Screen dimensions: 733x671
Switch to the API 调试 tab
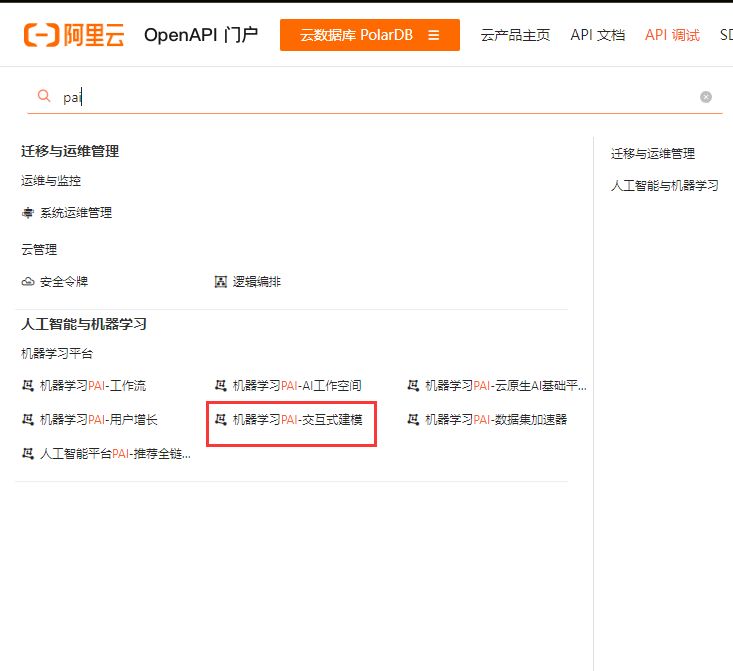click(672, 35)
